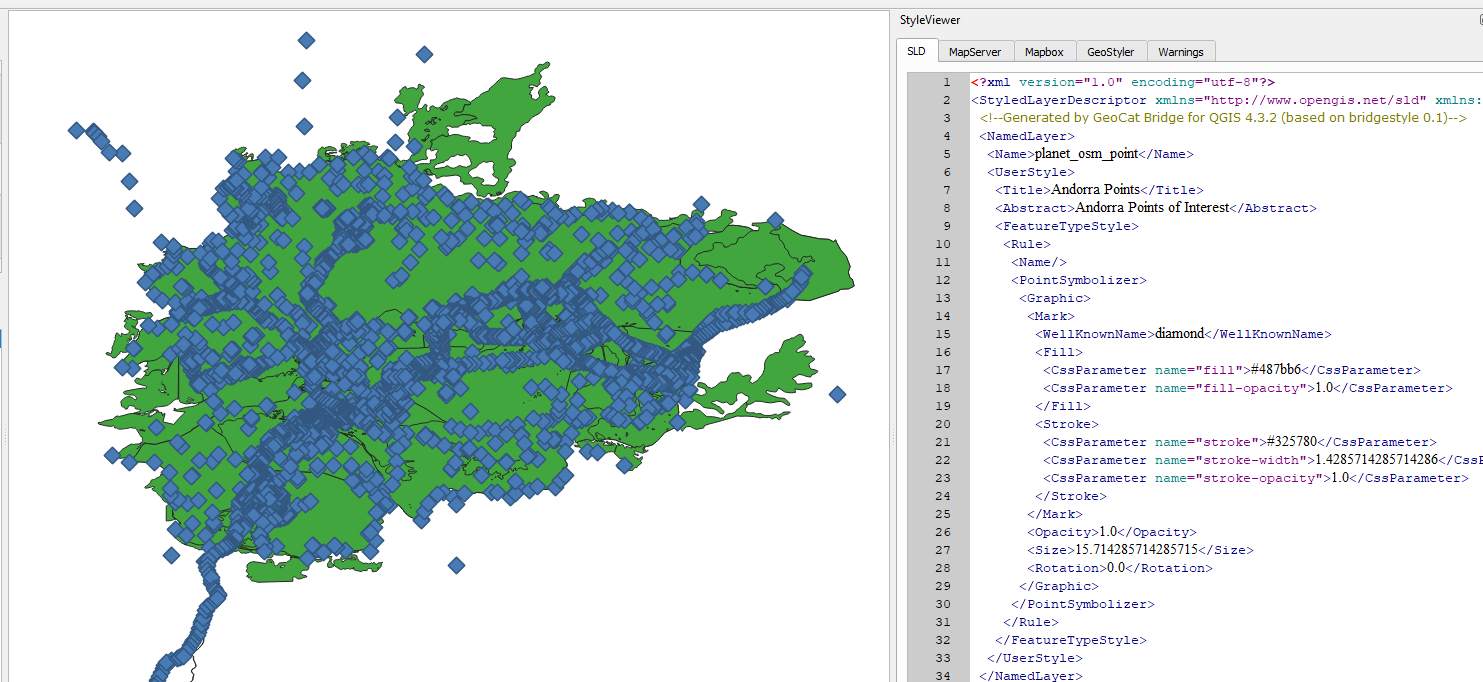The image size is (1483, 682).
Task: Click the lone diamond marker below the green area
Action: (x=456, y=565)
